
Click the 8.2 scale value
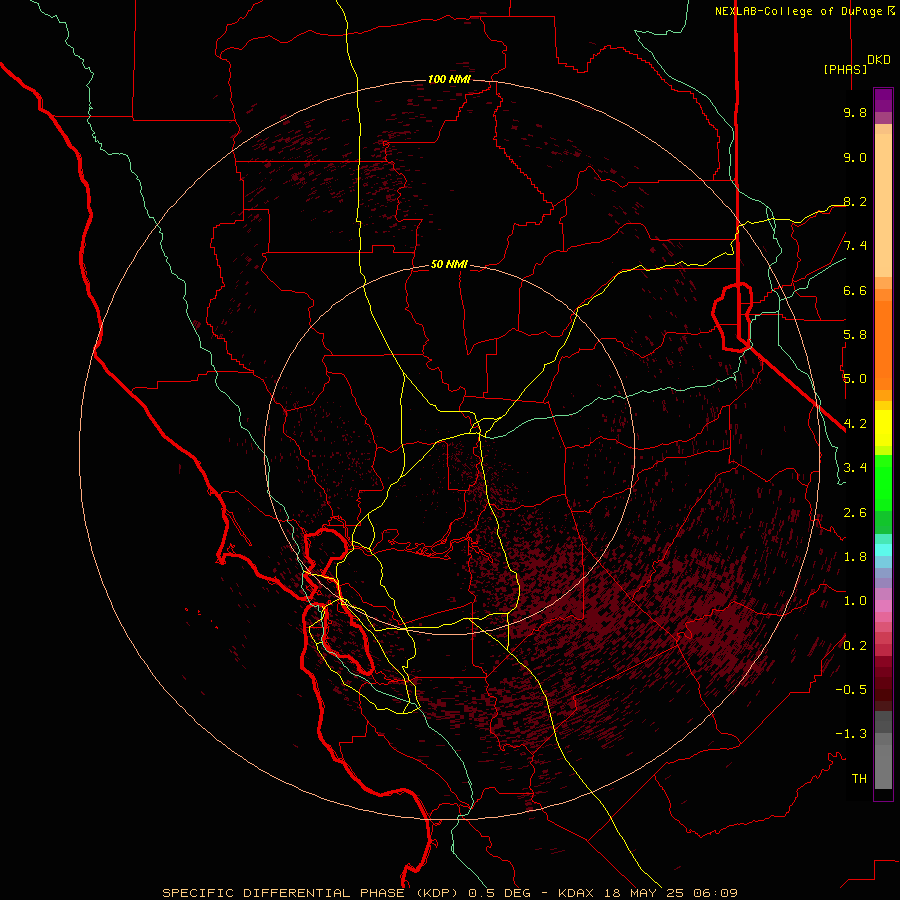tap(855, 201)
